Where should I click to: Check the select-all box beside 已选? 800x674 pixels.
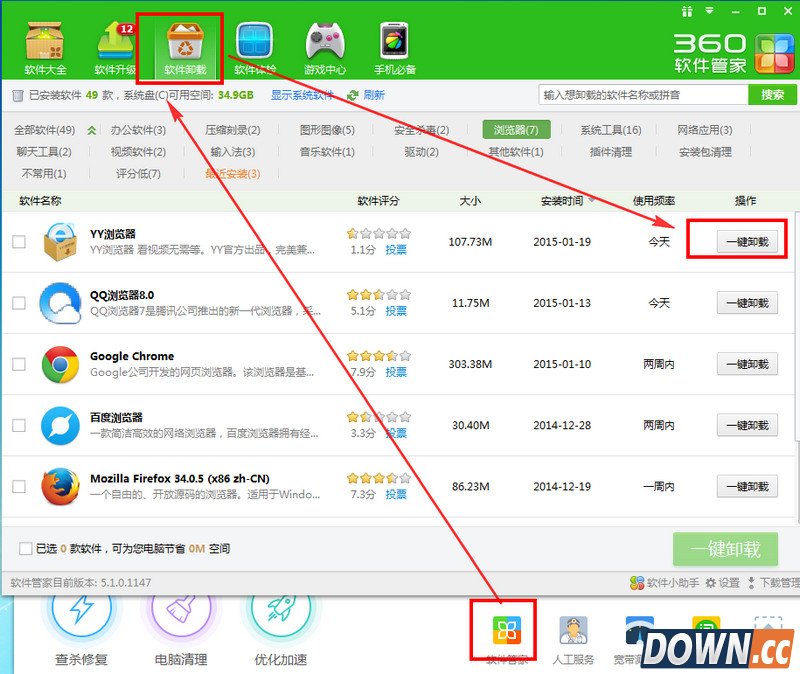click(x=26, y=548)
